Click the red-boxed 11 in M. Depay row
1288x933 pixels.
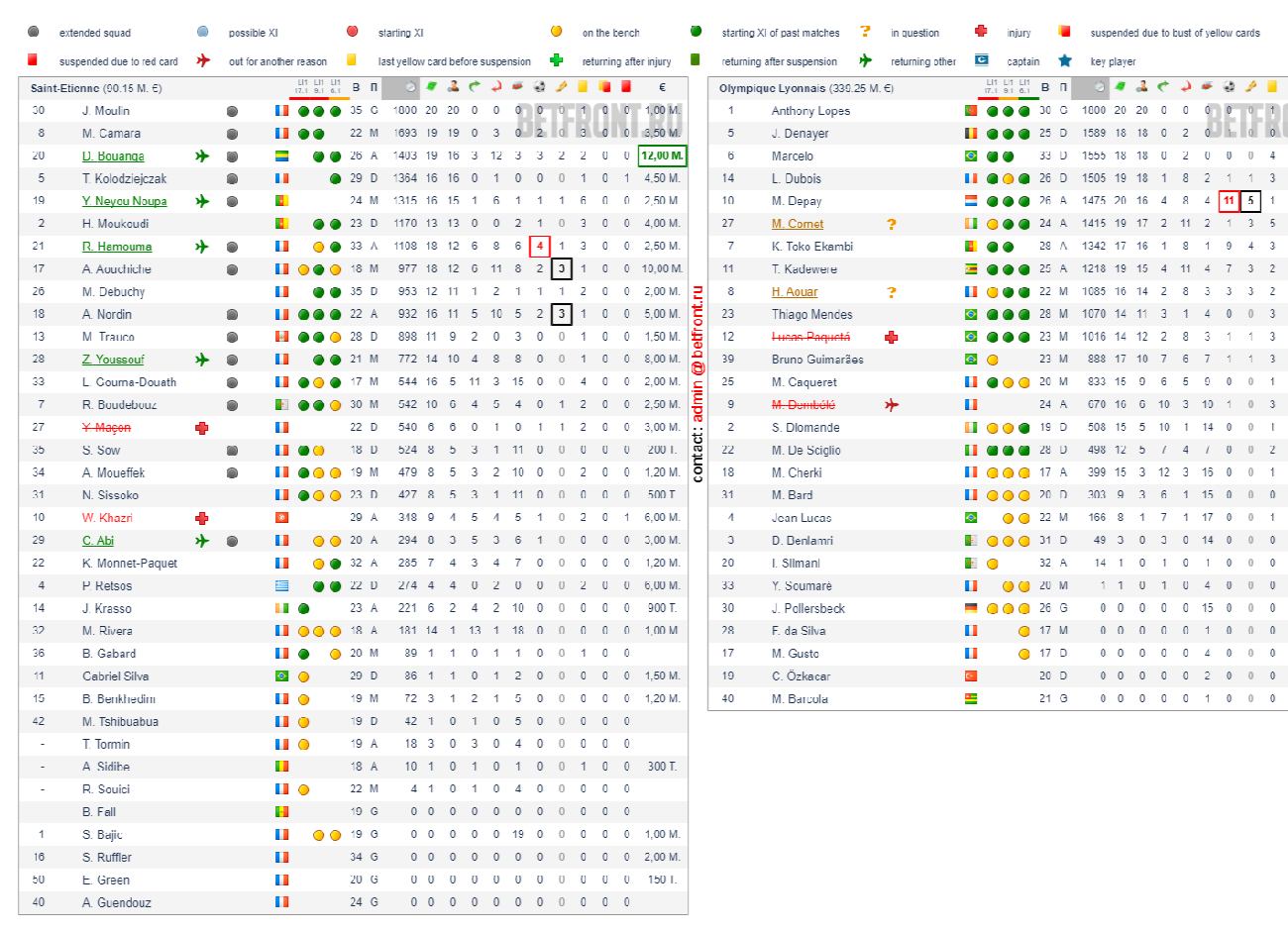coord(1229,201)
